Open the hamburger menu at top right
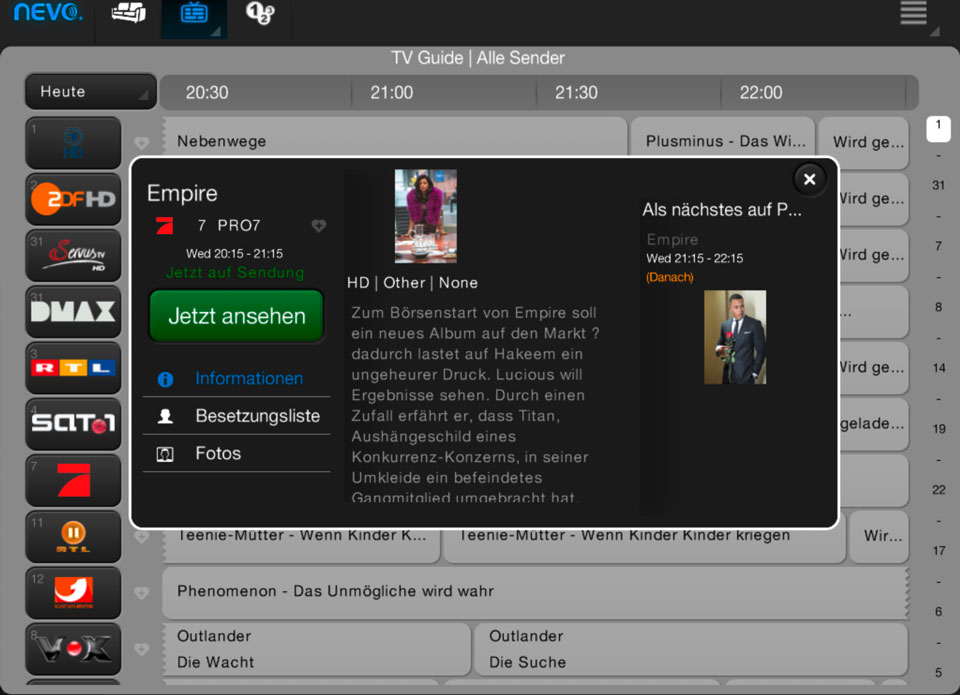 [913, 14]
